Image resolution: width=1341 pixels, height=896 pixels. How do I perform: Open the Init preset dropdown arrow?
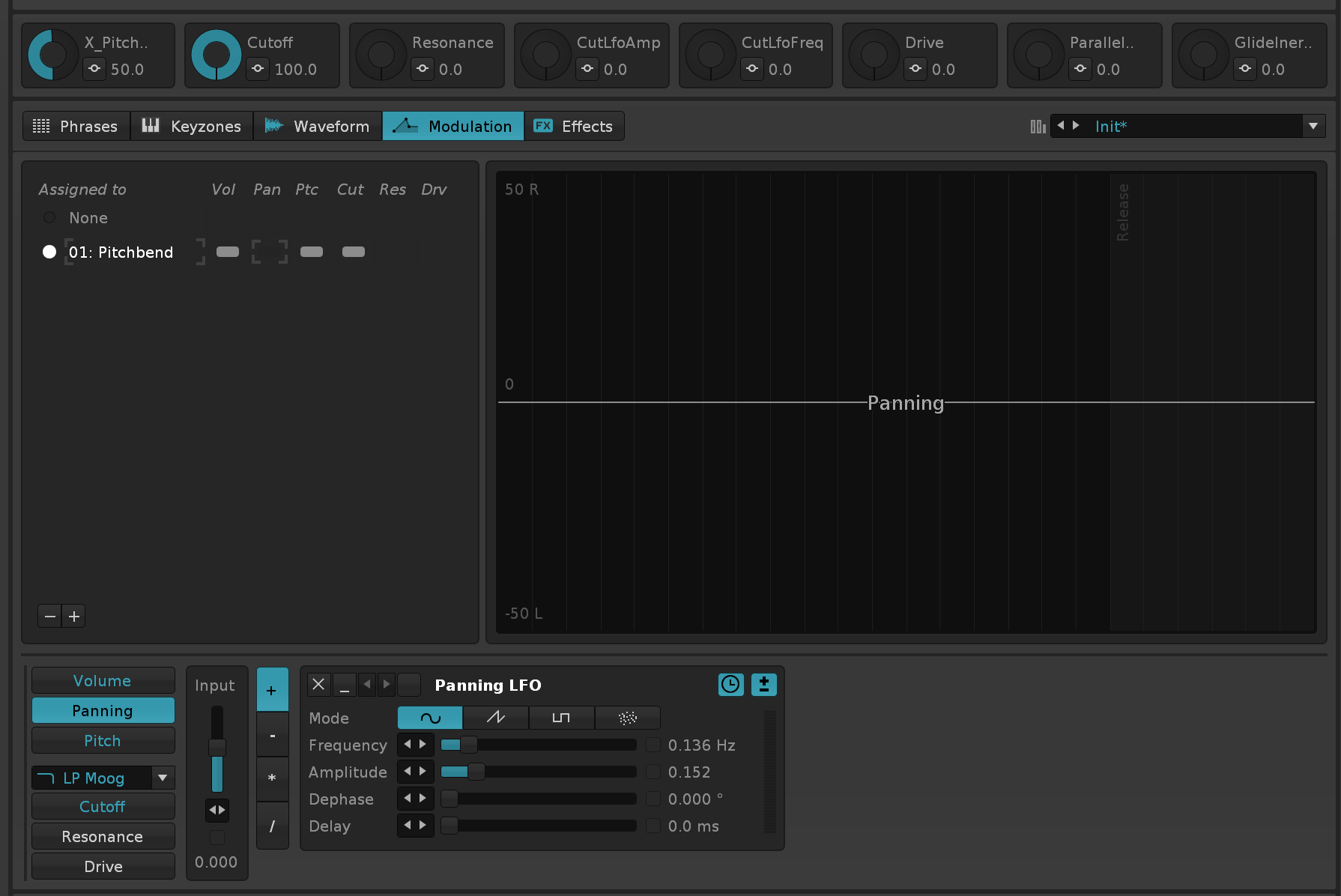click(1313, 126)
